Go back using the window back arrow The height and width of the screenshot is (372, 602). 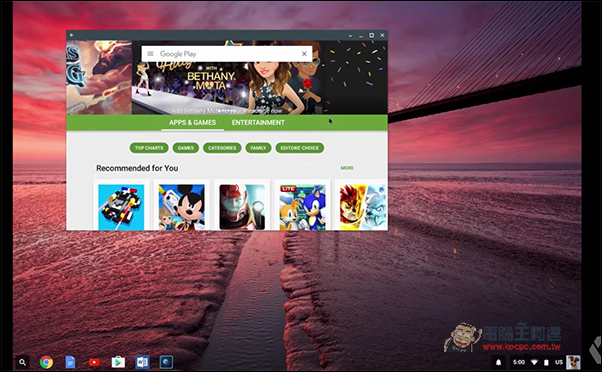[72, 35]
